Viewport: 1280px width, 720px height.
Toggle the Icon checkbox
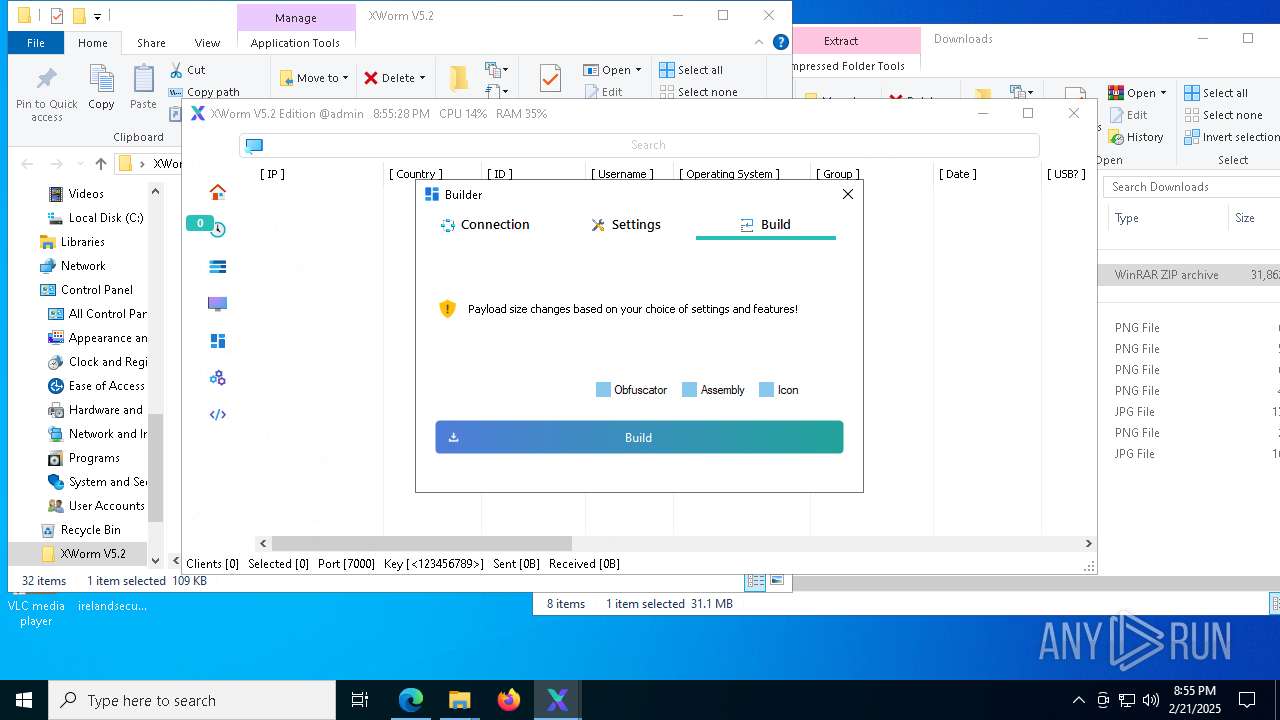(x=766, y=390)
